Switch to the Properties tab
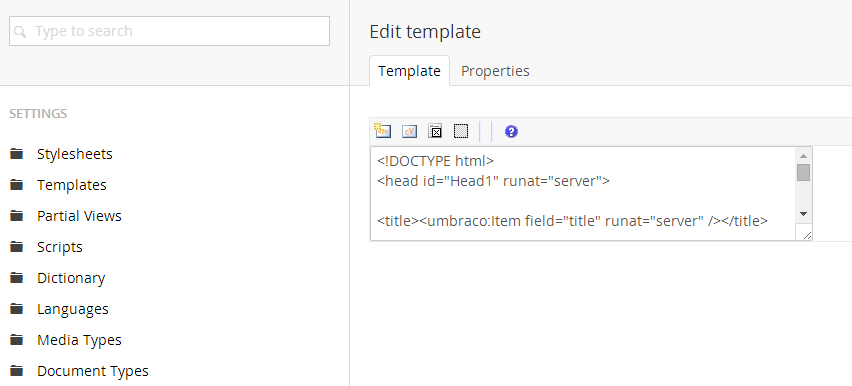The height and width of the screenshot is (386, 852). [x=495, y=71]
